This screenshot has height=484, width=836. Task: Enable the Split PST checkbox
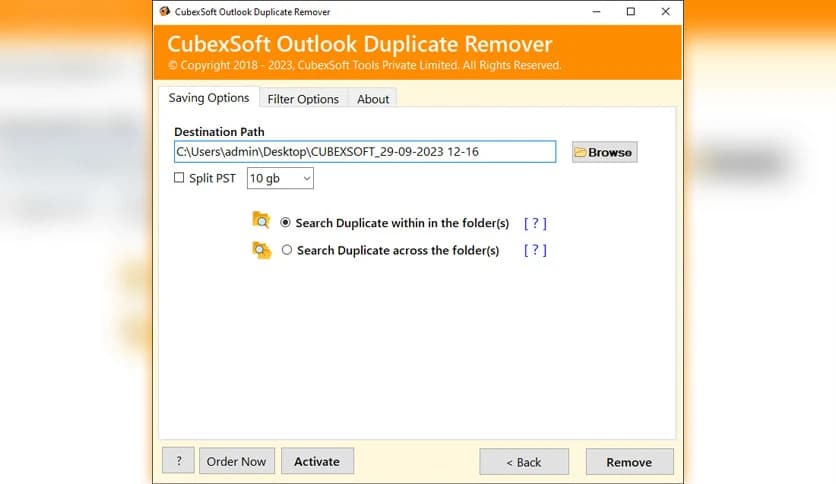pos(179,178)
